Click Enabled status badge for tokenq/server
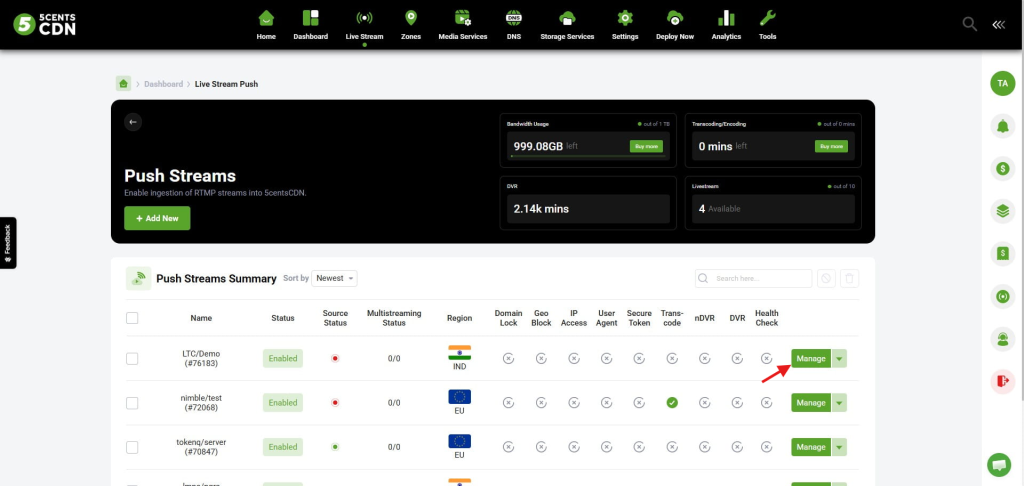 coord(283,447)
